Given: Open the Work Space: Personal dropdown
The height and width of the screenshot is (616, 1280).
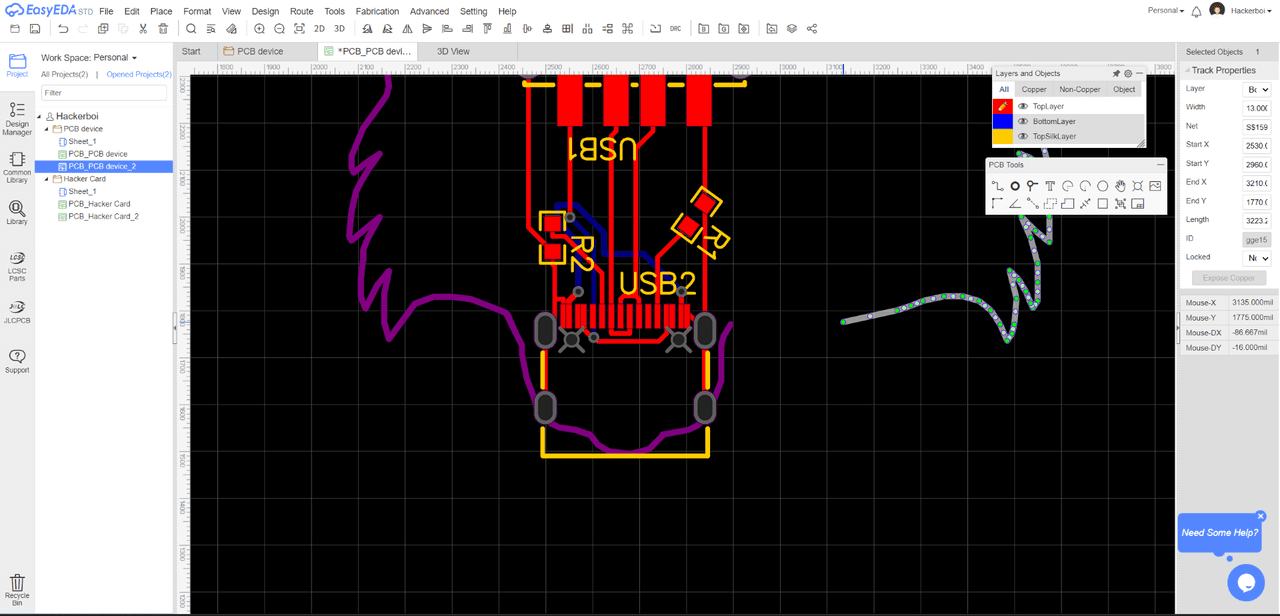Looking at the screenshot, I should (x=89, y=58).
